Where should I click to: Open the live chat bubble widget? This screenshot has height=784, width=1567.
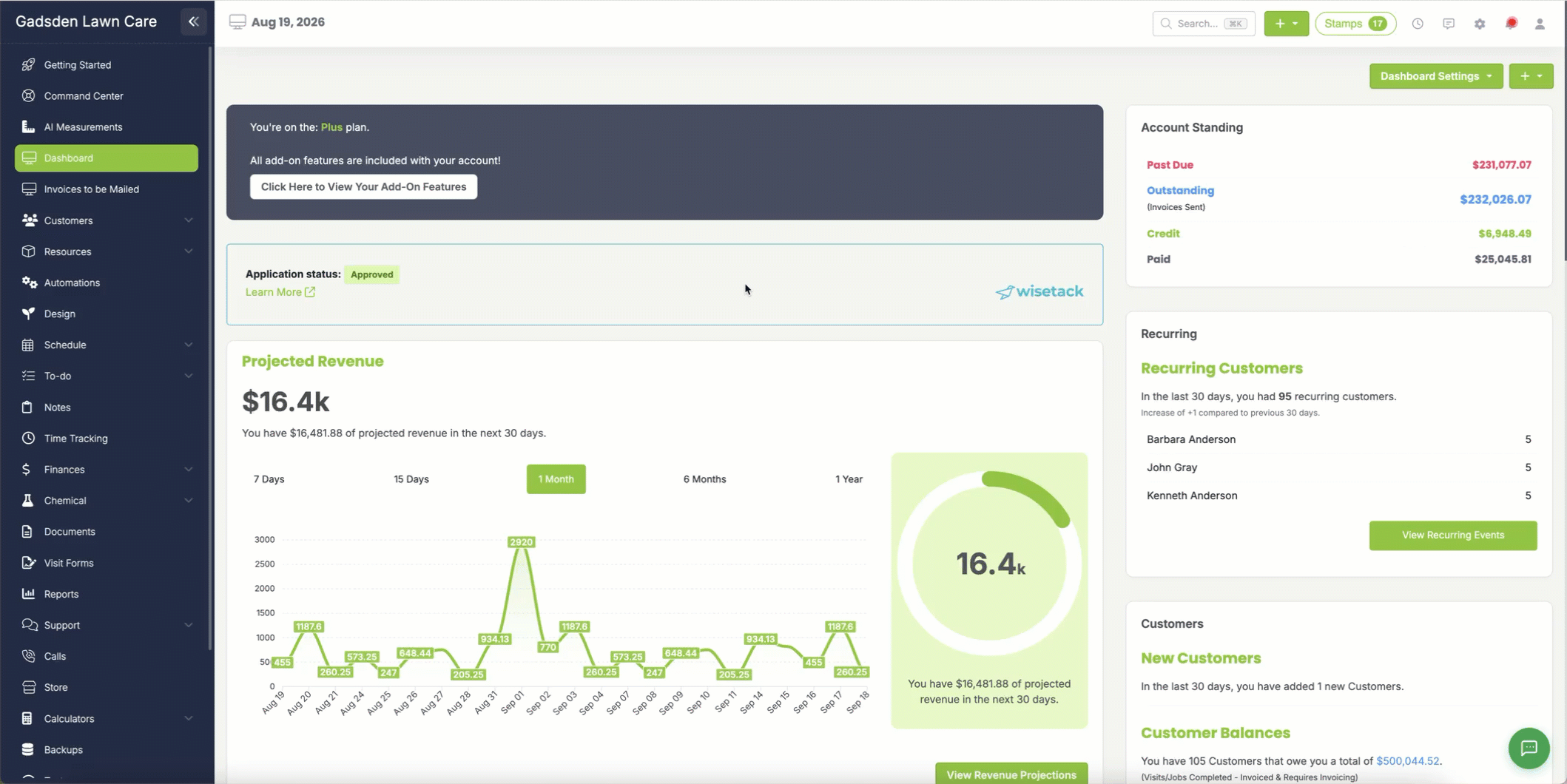point(1529,748)
